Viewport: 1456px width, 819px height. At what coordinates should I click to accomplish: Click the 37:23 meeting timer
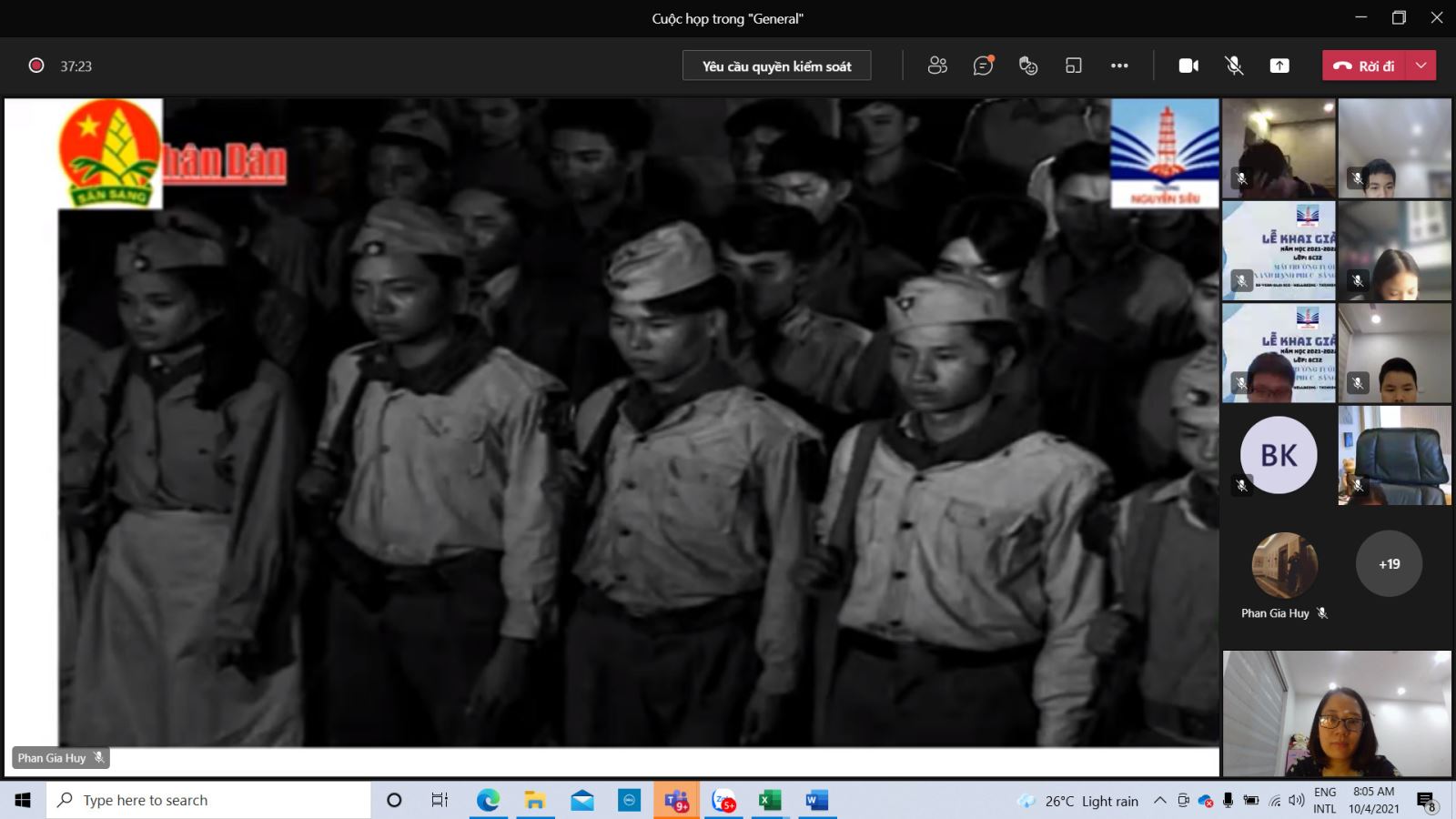(x=76, y=66)
